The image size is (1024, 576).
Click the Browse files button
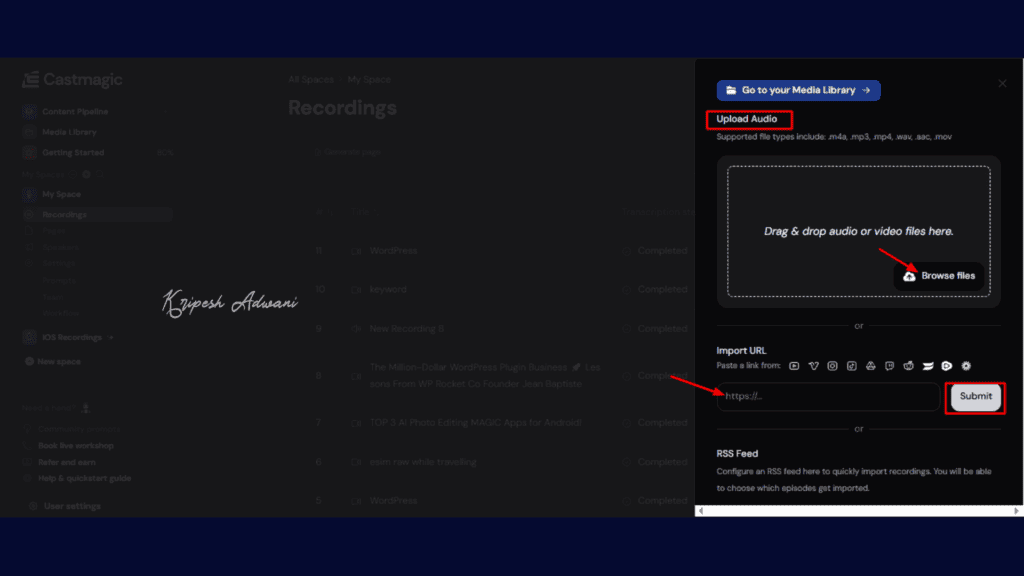tap(938, 275)
